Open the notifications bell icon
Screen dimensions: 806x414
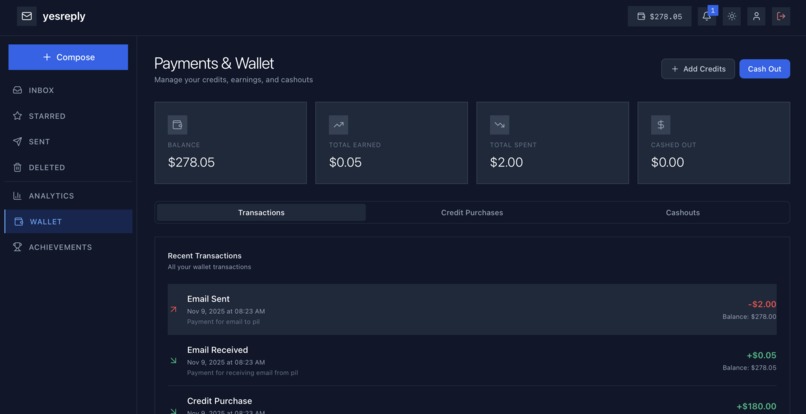(707, 16)
